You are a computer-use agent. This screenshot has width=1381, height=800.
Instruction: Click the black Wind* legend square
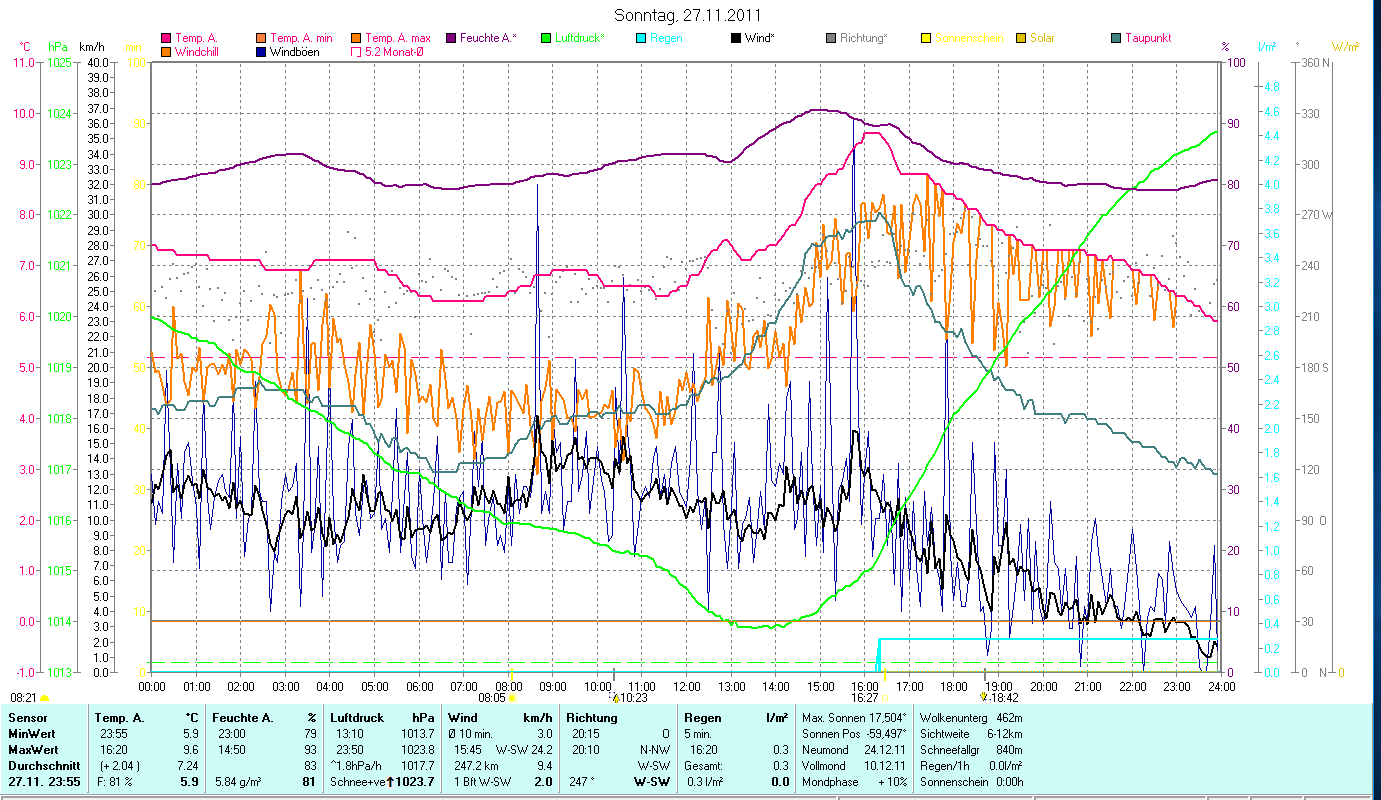tap(735, 38)
